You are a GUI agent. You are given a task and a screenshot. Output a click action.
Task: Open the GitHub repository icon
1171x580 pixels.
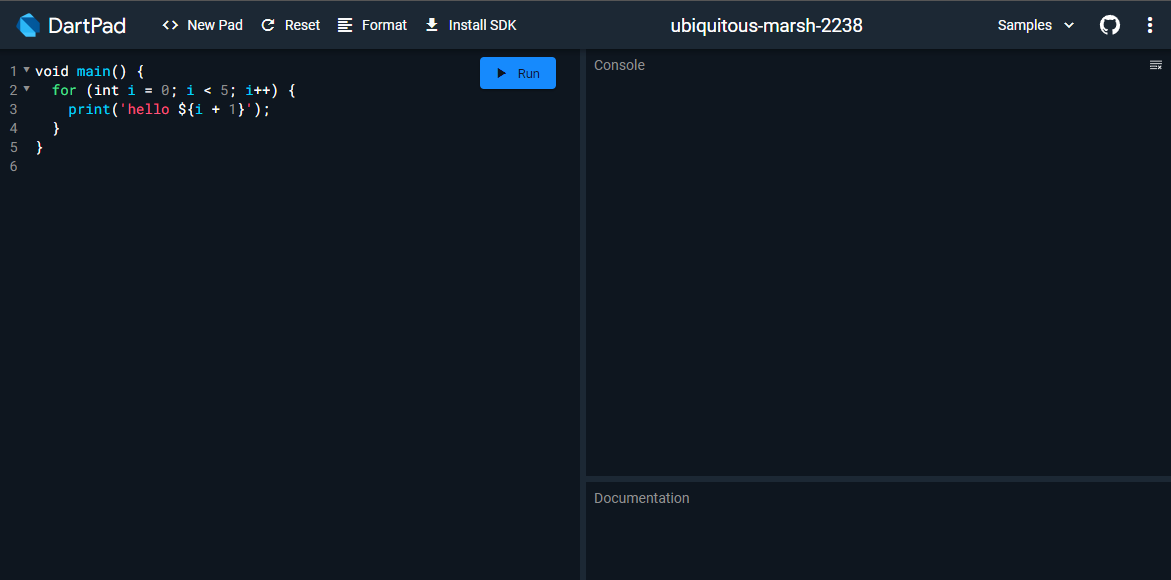tap(1110, 25)
